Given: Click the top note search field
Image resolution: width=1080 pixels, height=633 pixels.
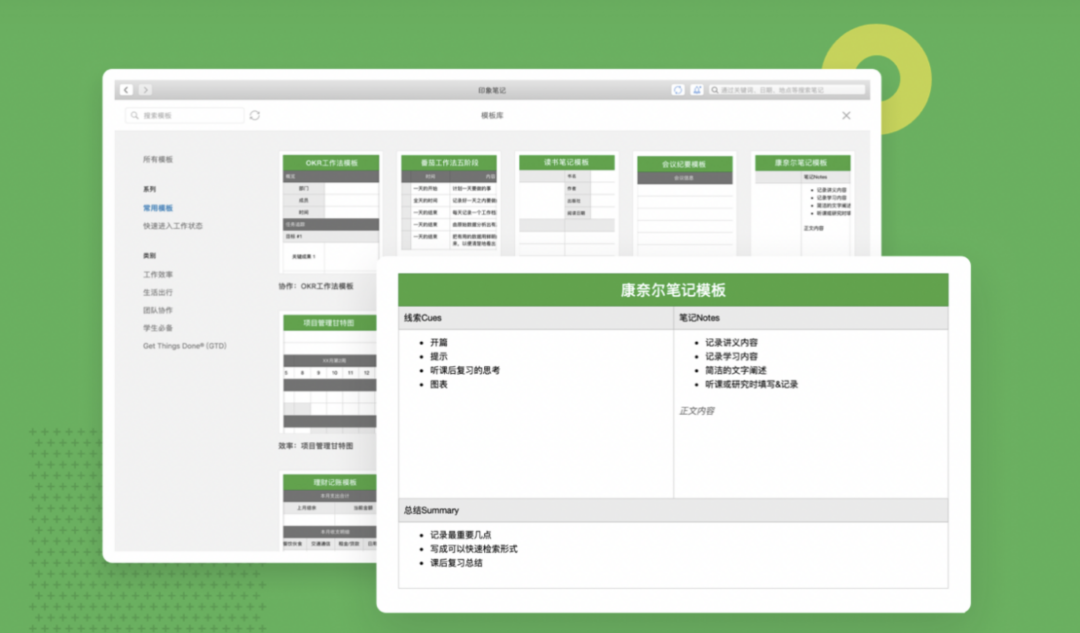Looking at the screenshot, I should click(x=787, y=90).
